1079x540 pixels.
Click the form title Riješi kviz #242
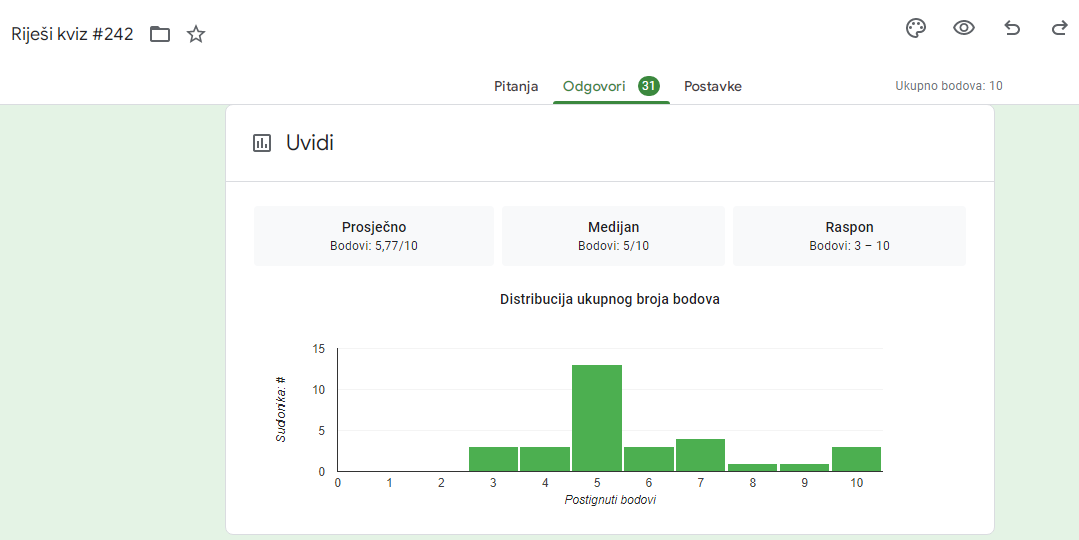[72, 34]
